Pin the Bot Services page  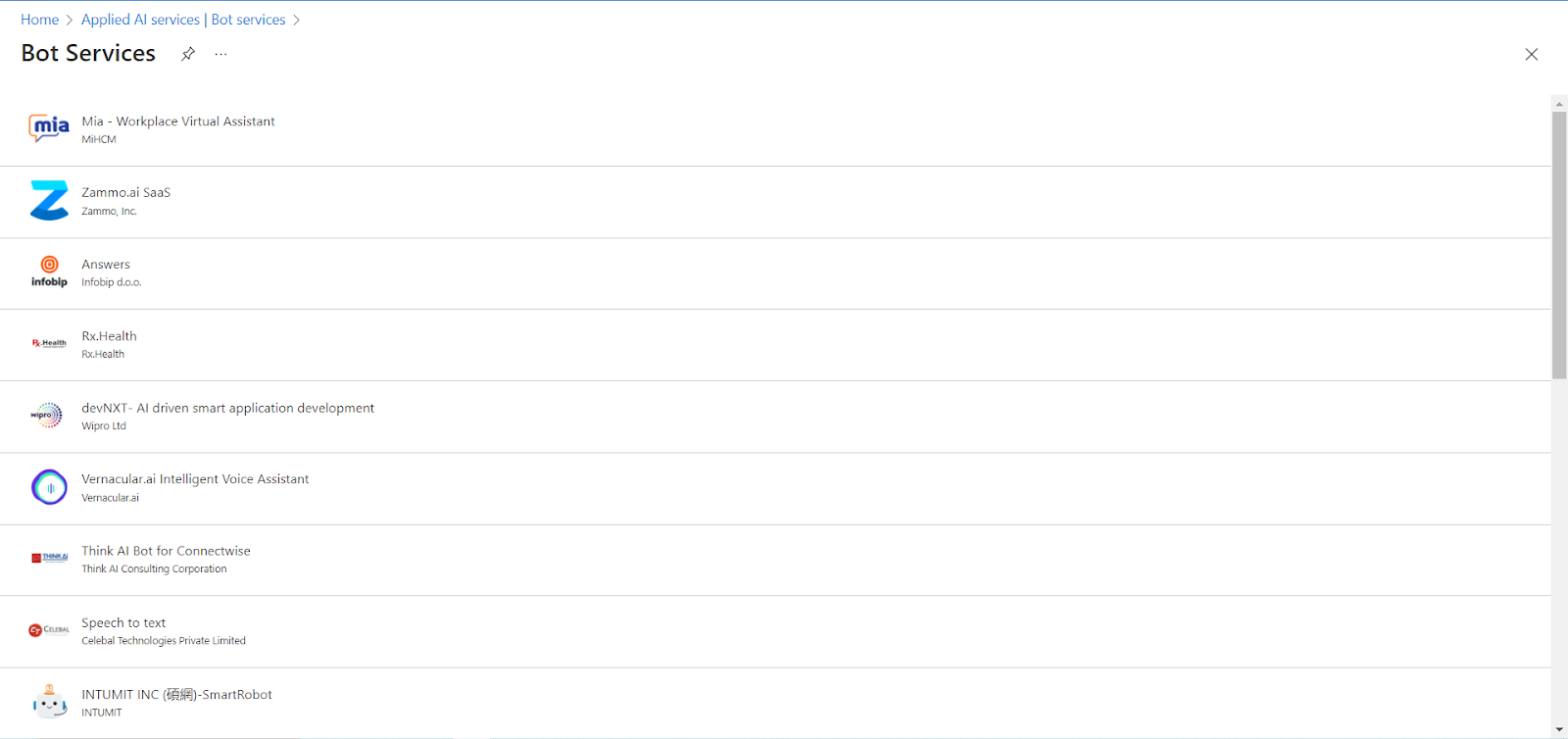pyautogui.click(x=188, y=54)
